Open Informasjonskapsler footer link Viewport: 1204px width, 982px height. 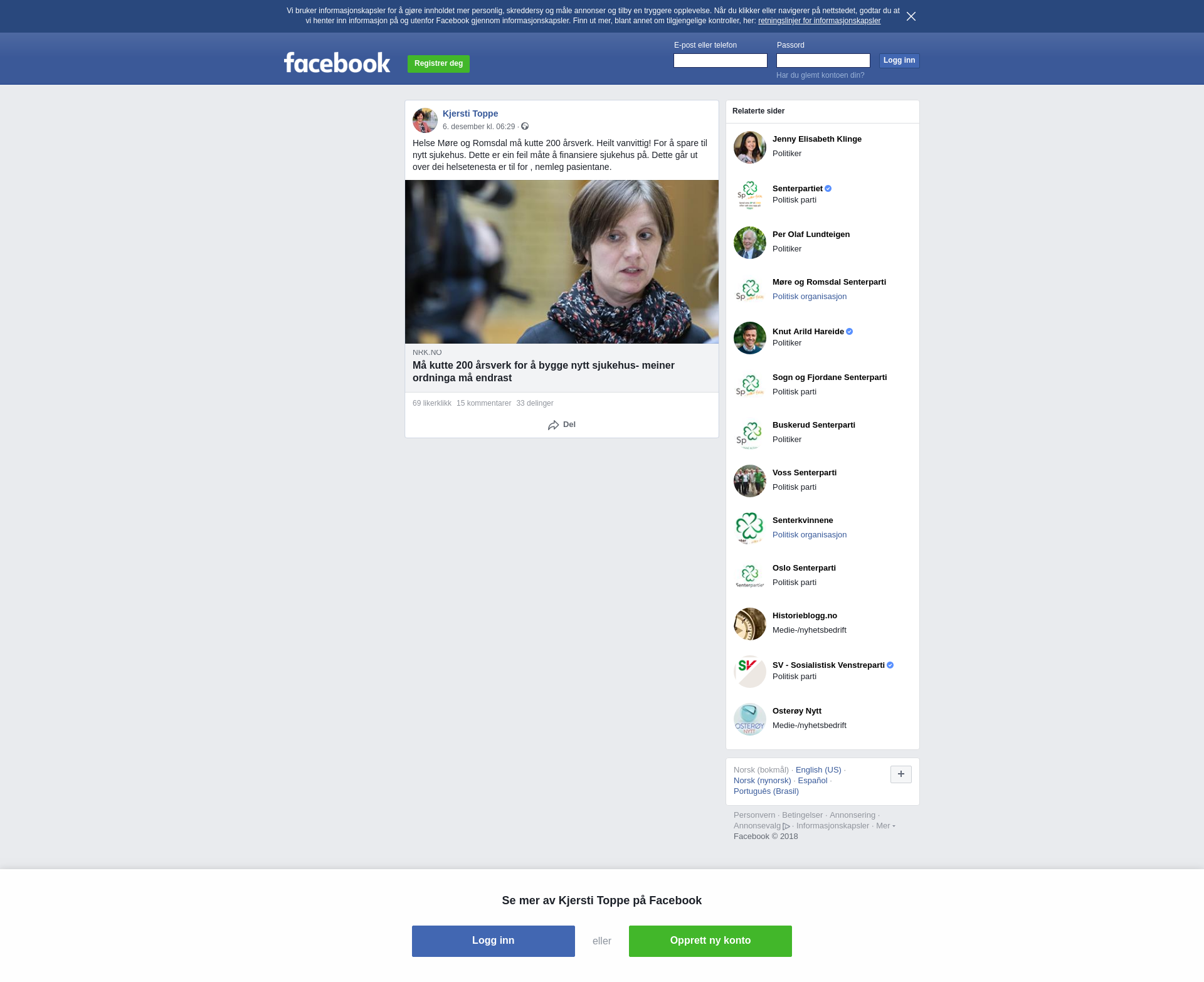(833, 826)
